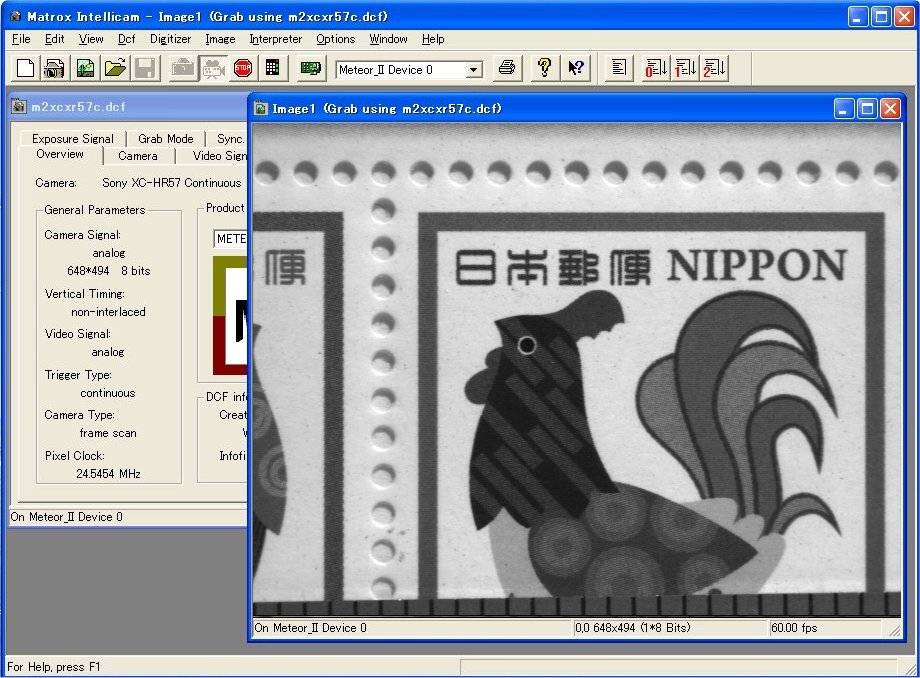920x678 pixels.
Task: Click the yellow question mark Help icon
Action: [544, 68]
